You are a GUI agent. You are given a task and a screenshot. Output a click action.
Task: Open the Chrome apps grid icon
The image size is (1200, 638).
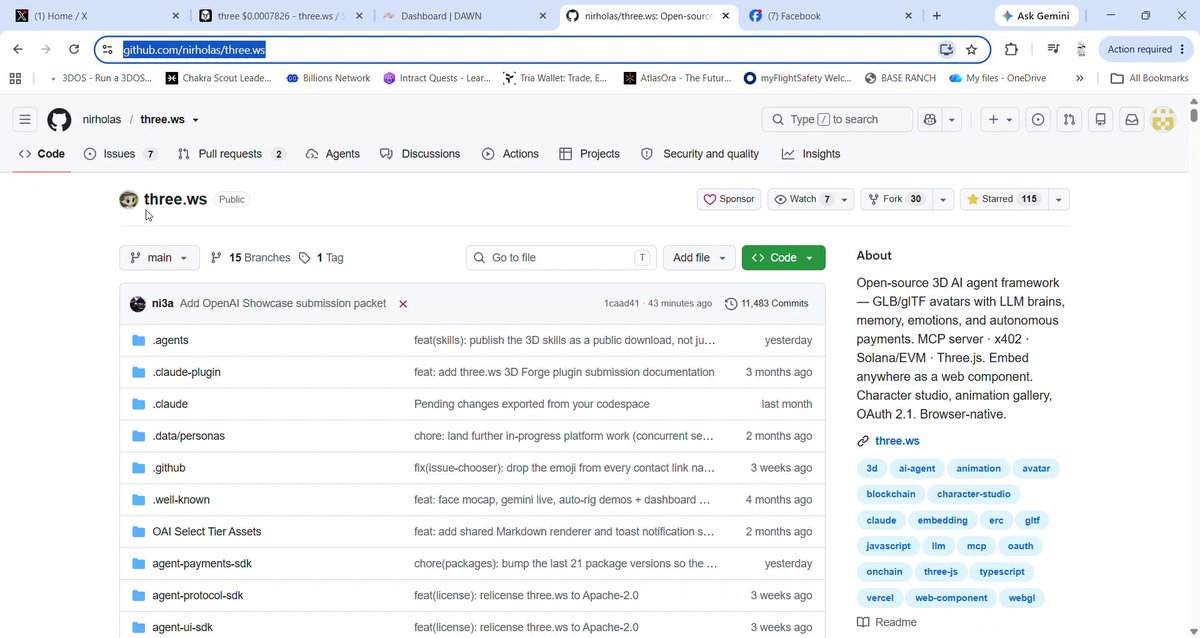[15, 78]
